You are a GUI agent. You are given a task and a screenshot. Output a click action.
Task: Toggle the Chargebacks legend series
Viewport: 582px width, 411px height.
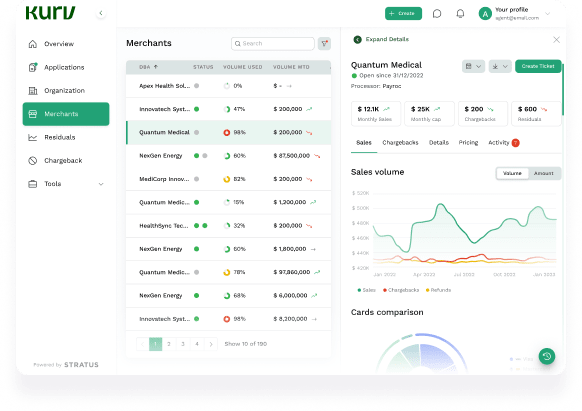401,290
